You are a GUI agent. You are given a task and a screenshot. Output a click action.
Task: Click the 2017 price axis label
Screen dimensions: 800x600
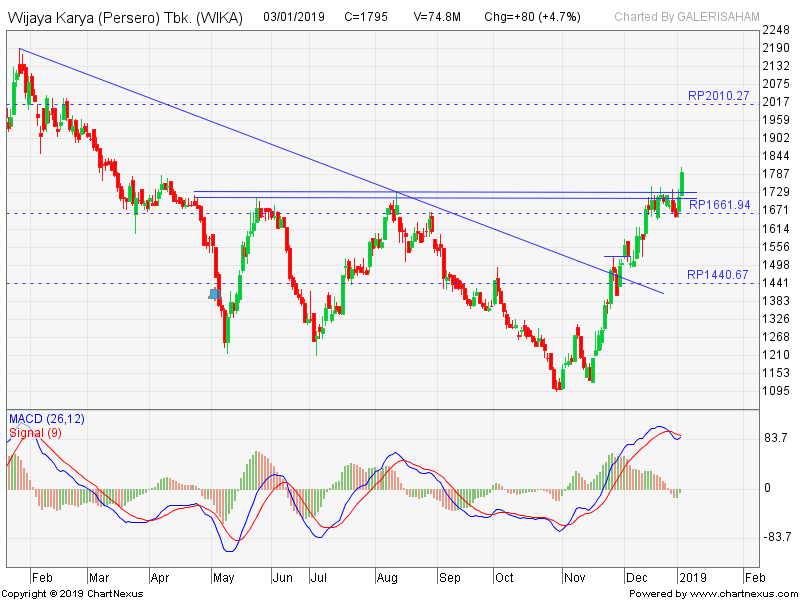(x=776, y=102)
